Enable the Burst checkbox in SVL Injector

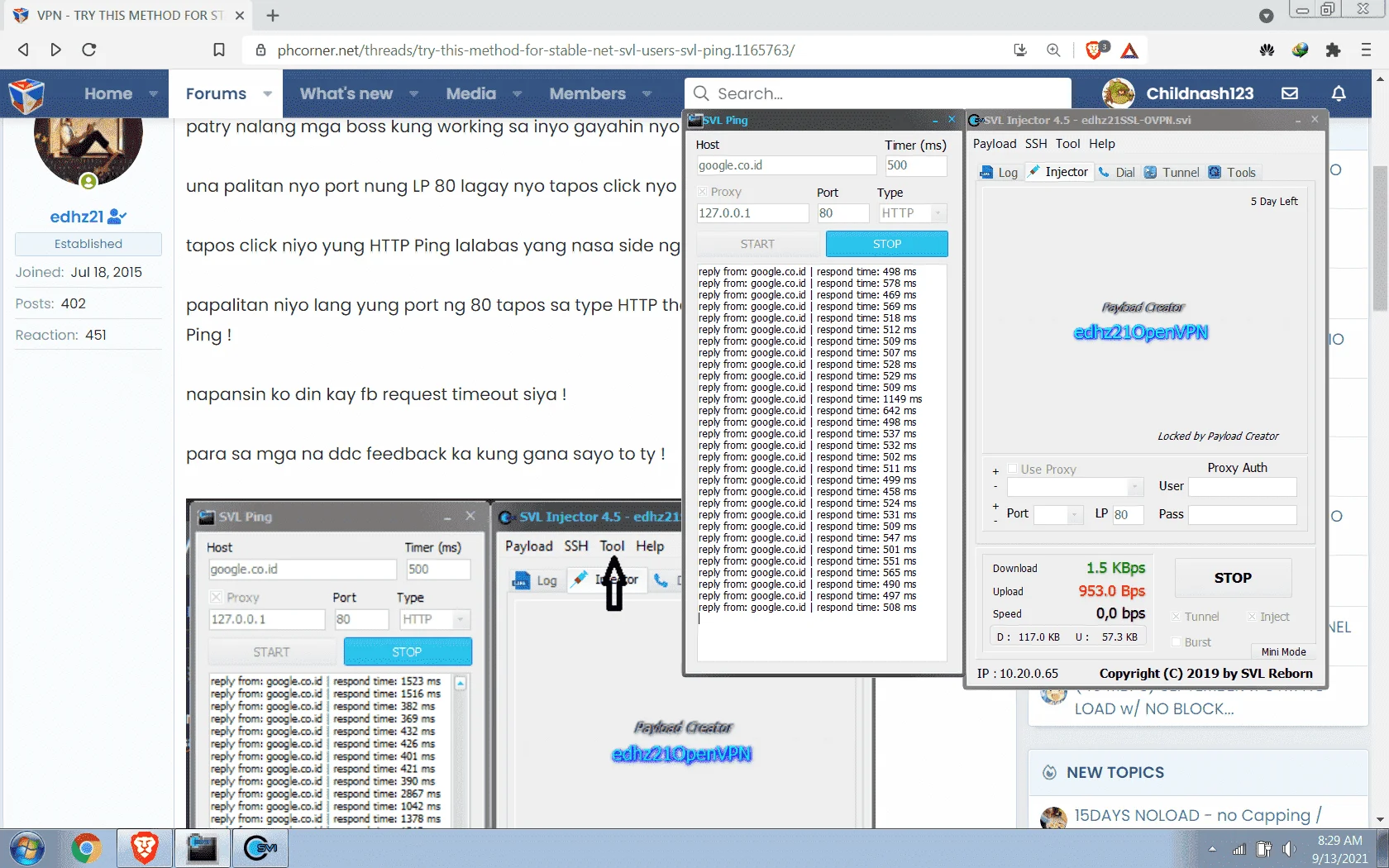(1176, 642)
